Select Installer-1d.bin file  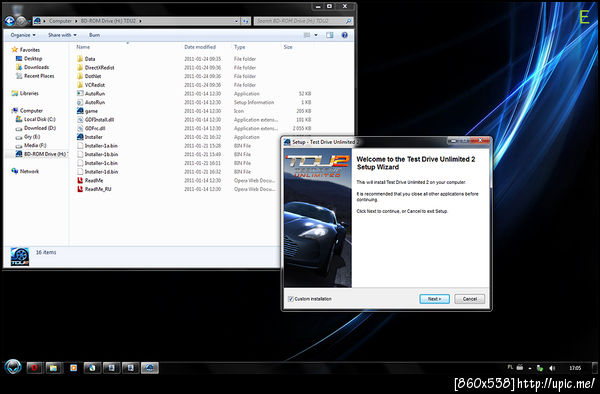(x=101, y=172)
